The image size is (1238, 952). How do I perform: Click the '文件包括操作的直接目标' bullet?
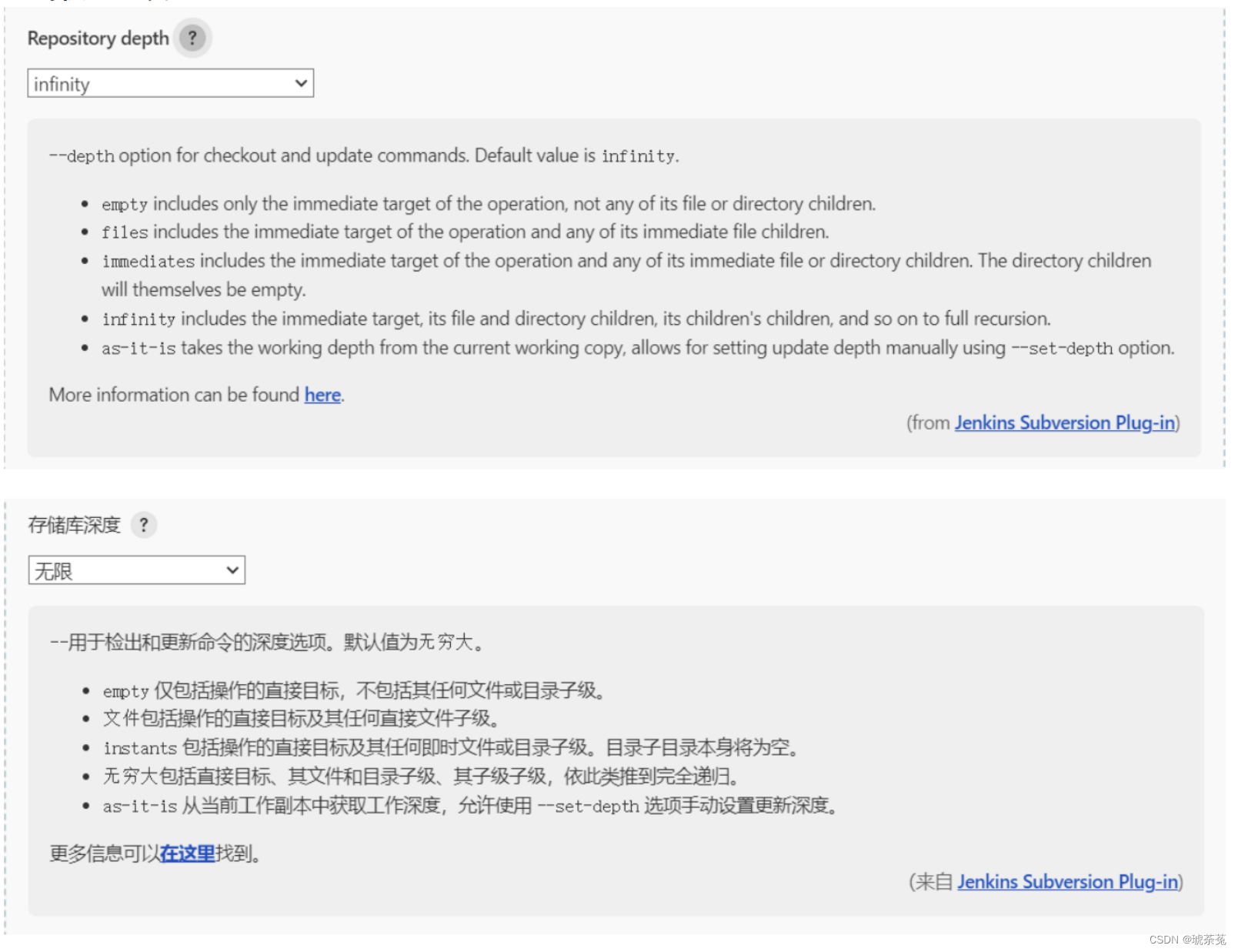pos(302,719)
